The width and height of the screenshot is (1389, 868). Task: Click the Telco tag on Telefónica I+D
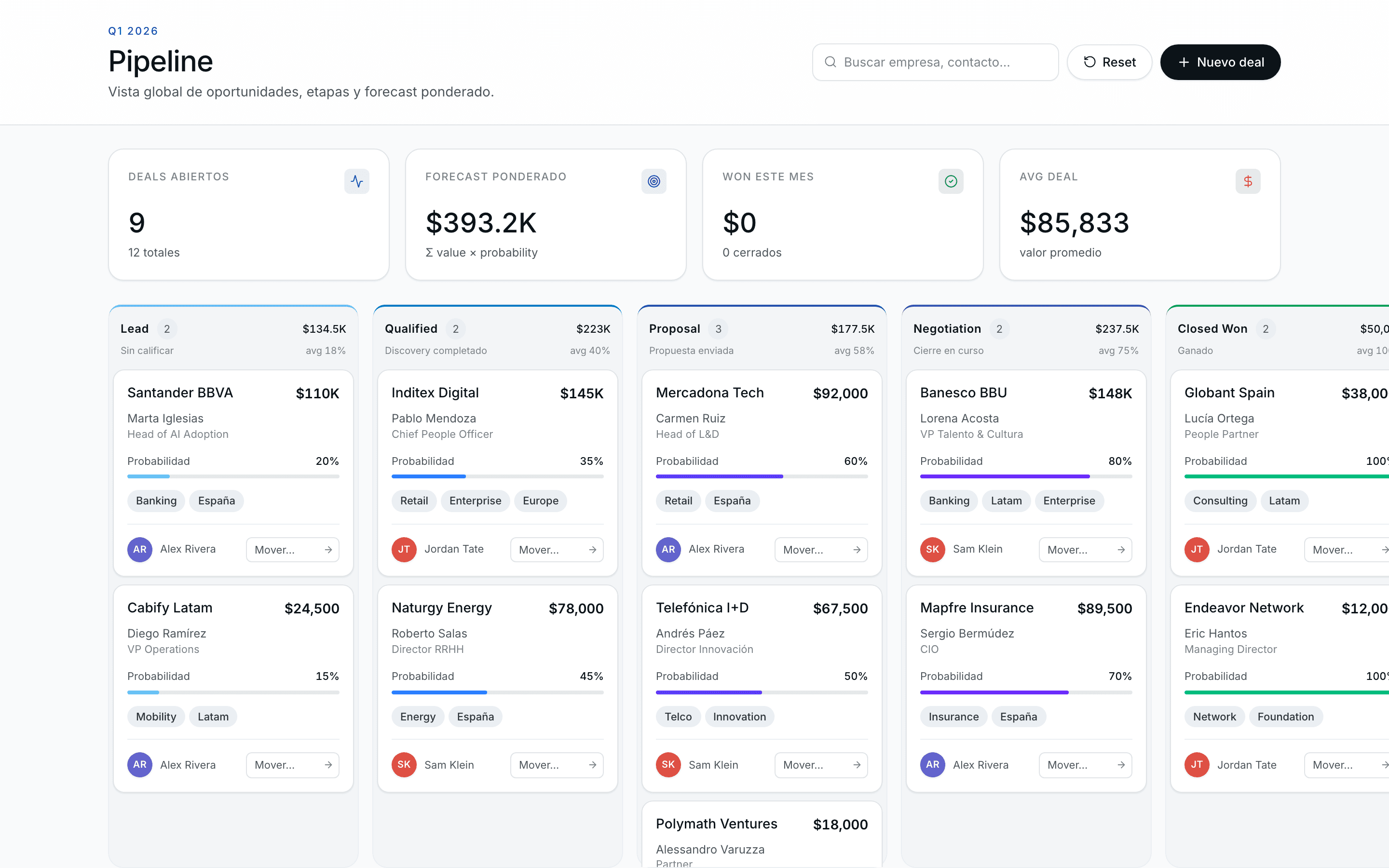tap(678, 717)
